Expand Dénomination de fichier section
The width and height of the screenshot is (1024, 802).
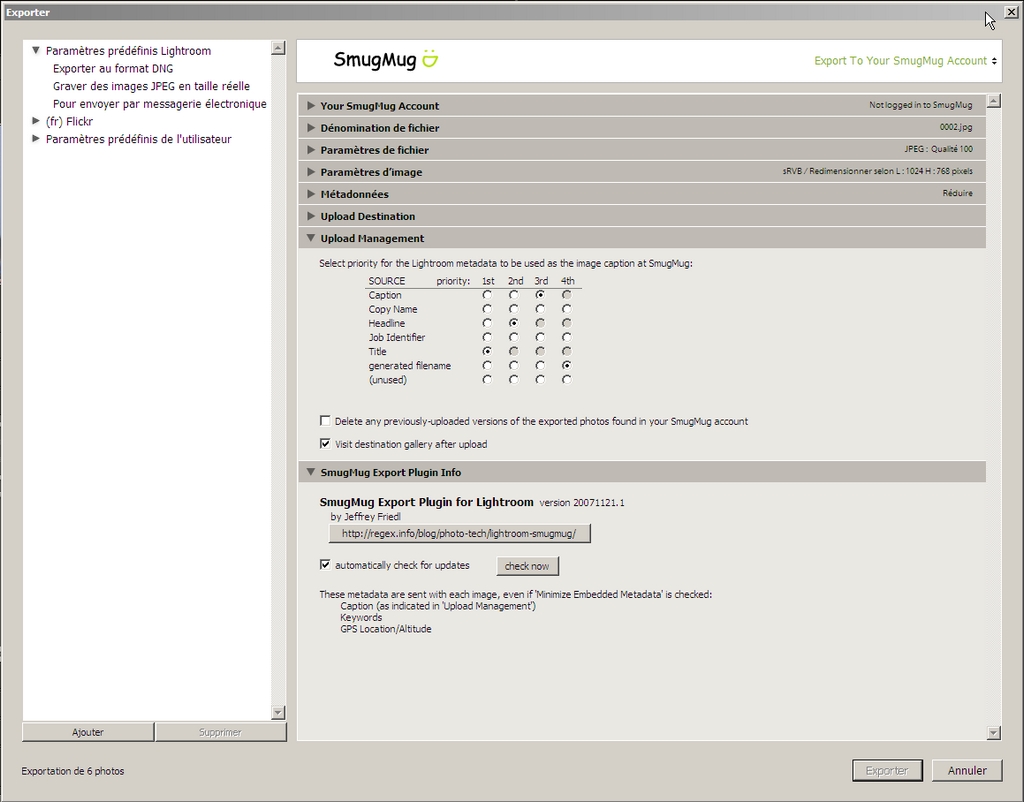311,127
